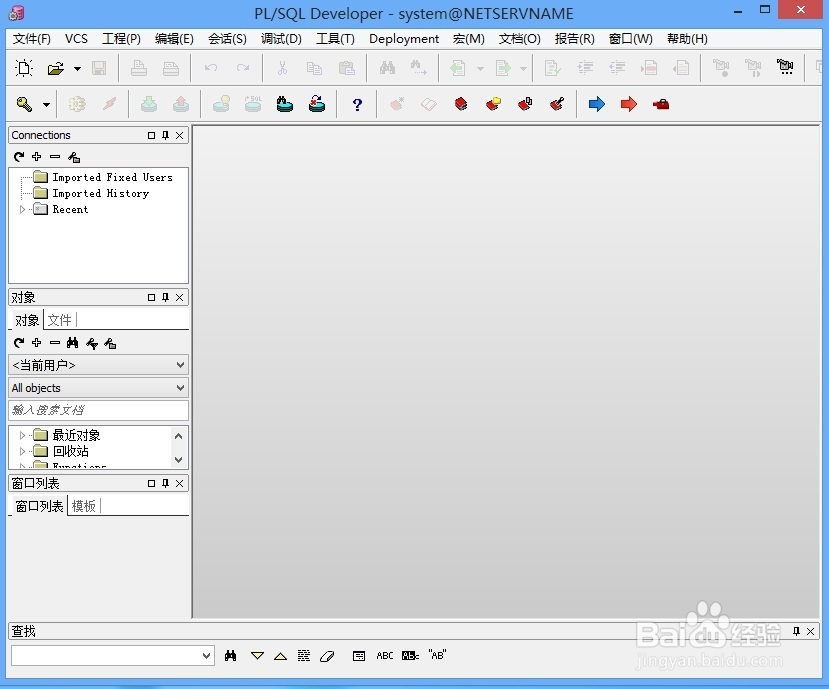Screen dimensions: 829x689
Task: Switch to the 模板 tab
Action: 84,506
